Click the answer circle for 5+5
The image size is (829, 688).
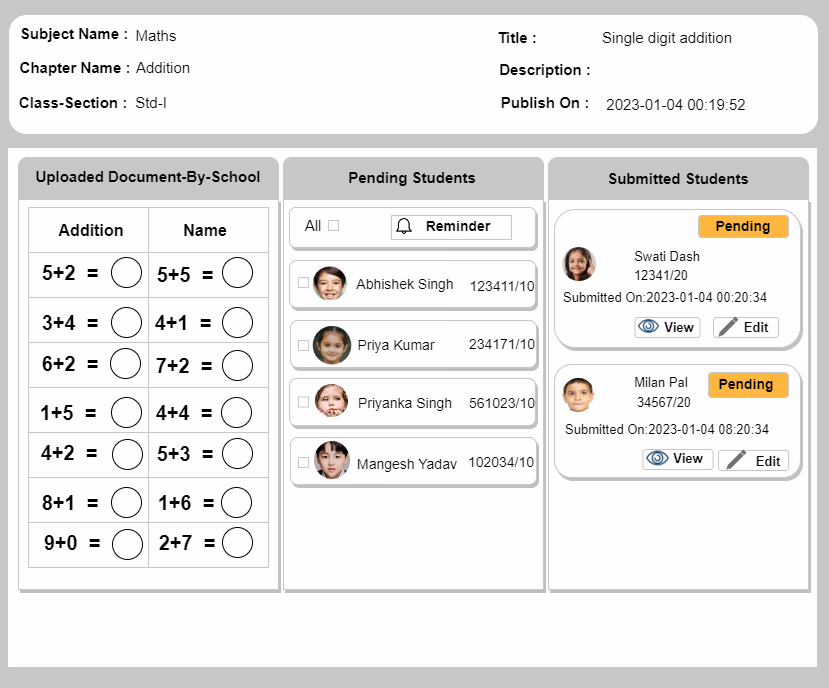[237, 272]
